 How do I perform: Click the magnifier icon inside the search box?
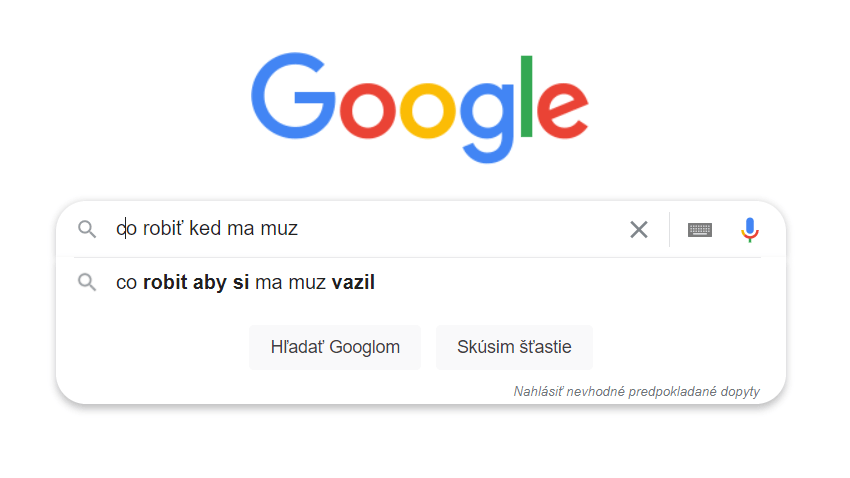(87, 229)
